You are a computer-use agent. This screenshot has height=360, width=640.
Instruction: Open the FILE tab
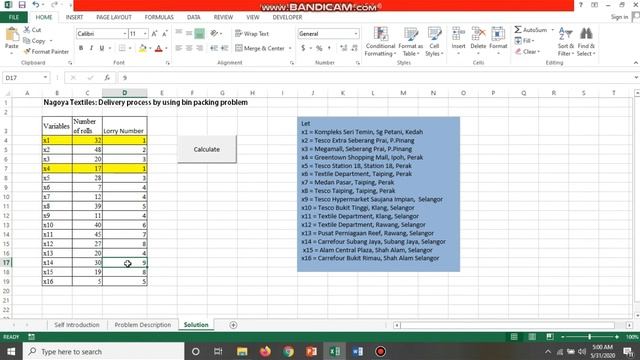(14, 17)
